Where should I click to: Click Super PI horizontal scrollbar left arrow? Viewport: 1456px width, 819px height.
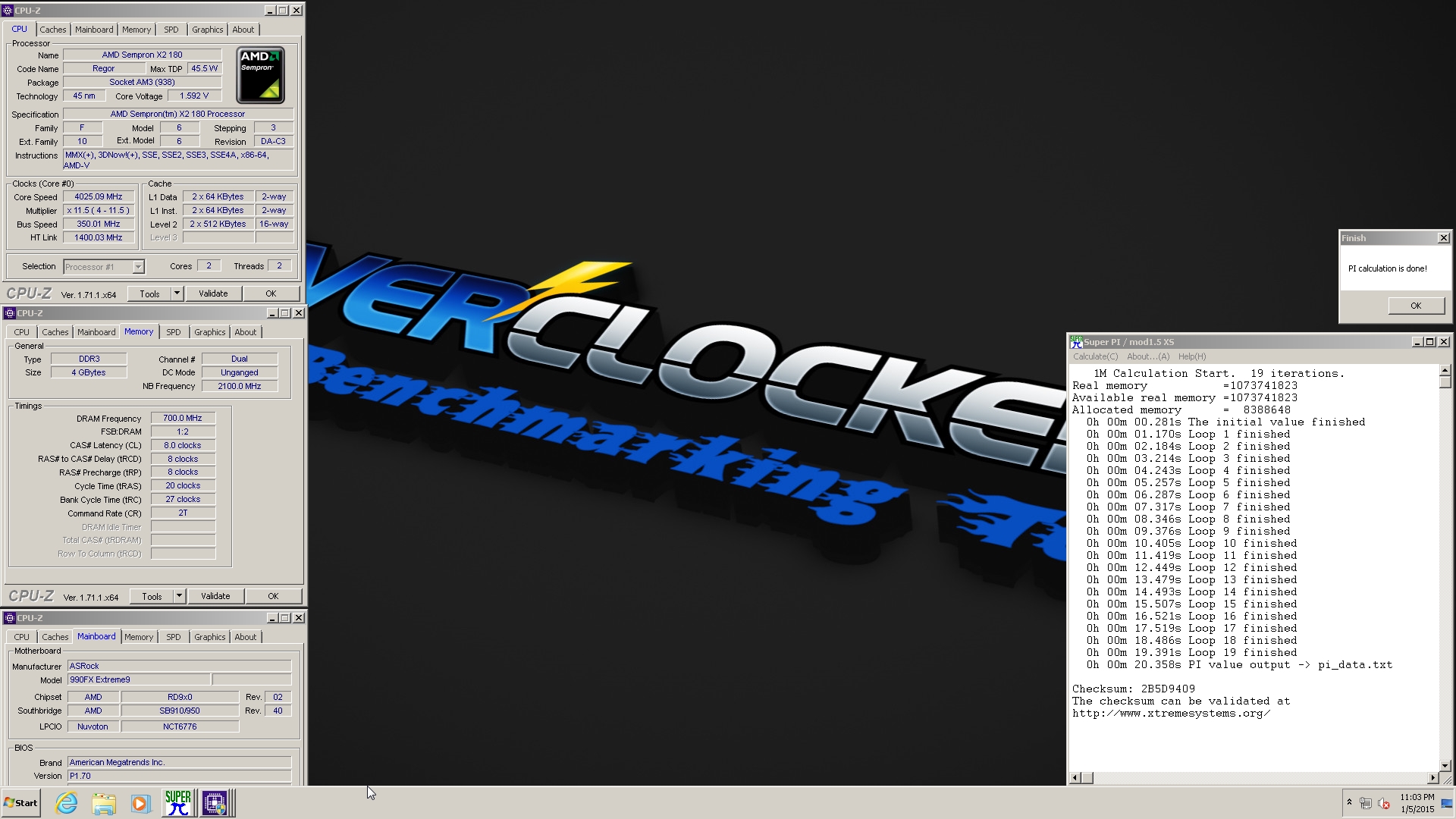pos(1075,778)
